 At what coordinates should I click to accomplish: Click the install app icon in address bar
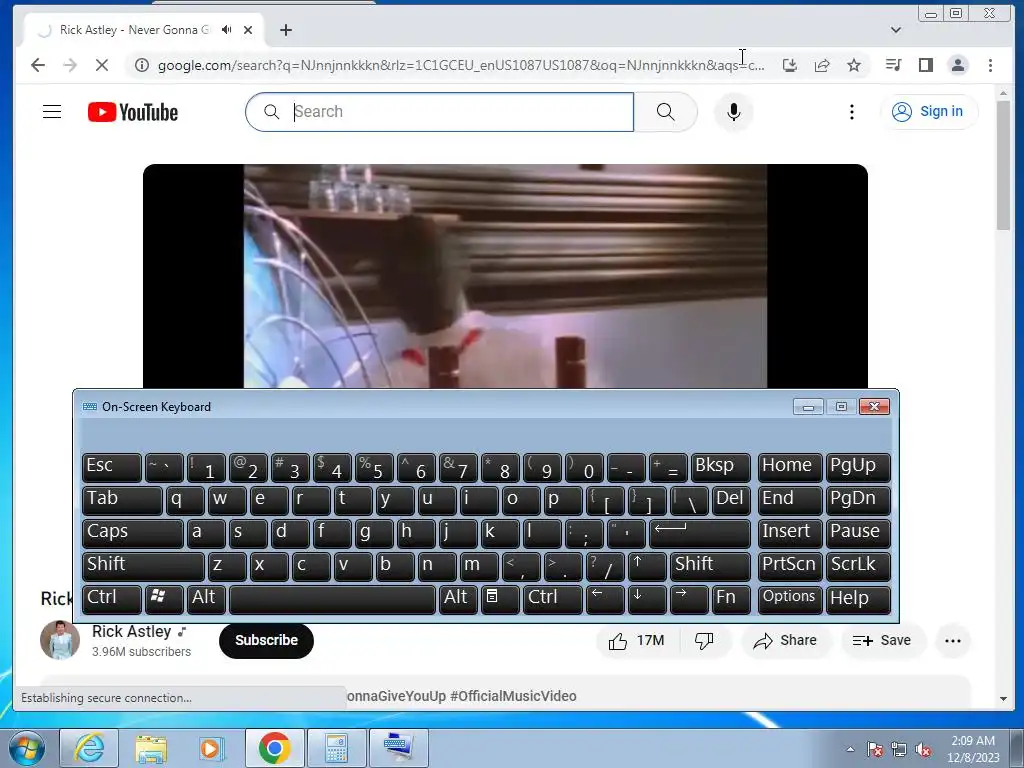pyautogui.click(x=790, y=65)
